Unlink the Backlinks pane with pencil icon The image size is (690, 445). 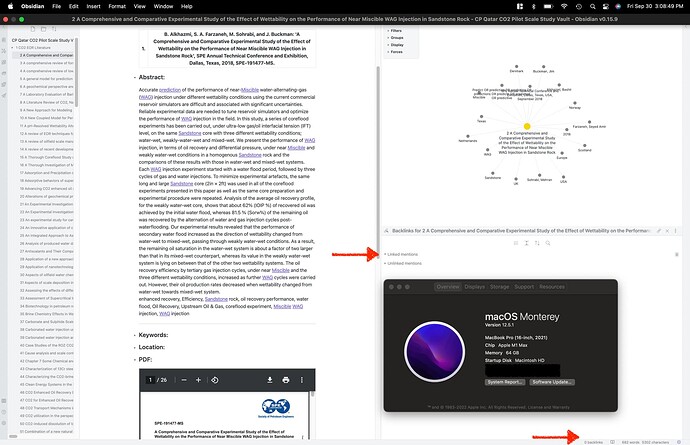(x=659, y=231)
